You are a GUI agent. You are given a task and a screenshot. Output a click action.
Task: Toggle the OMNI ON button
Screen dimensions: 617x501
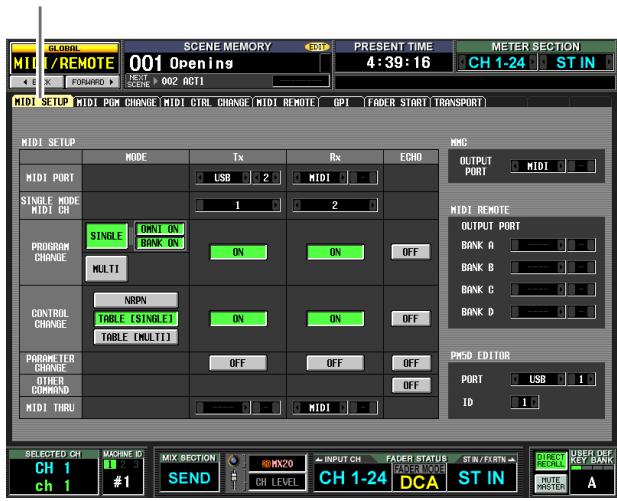click(159, 229)
